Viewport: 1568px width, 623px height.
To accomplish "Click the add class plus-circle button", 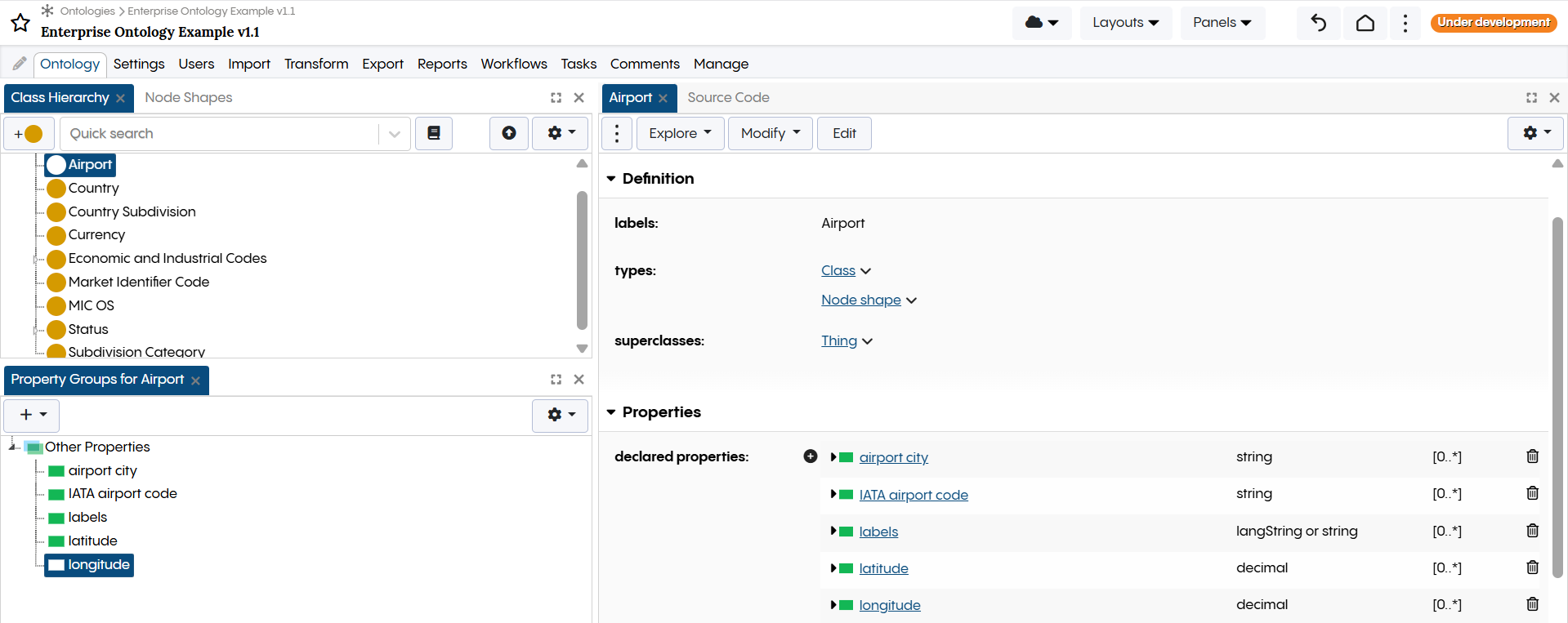I will pos(29,134).
